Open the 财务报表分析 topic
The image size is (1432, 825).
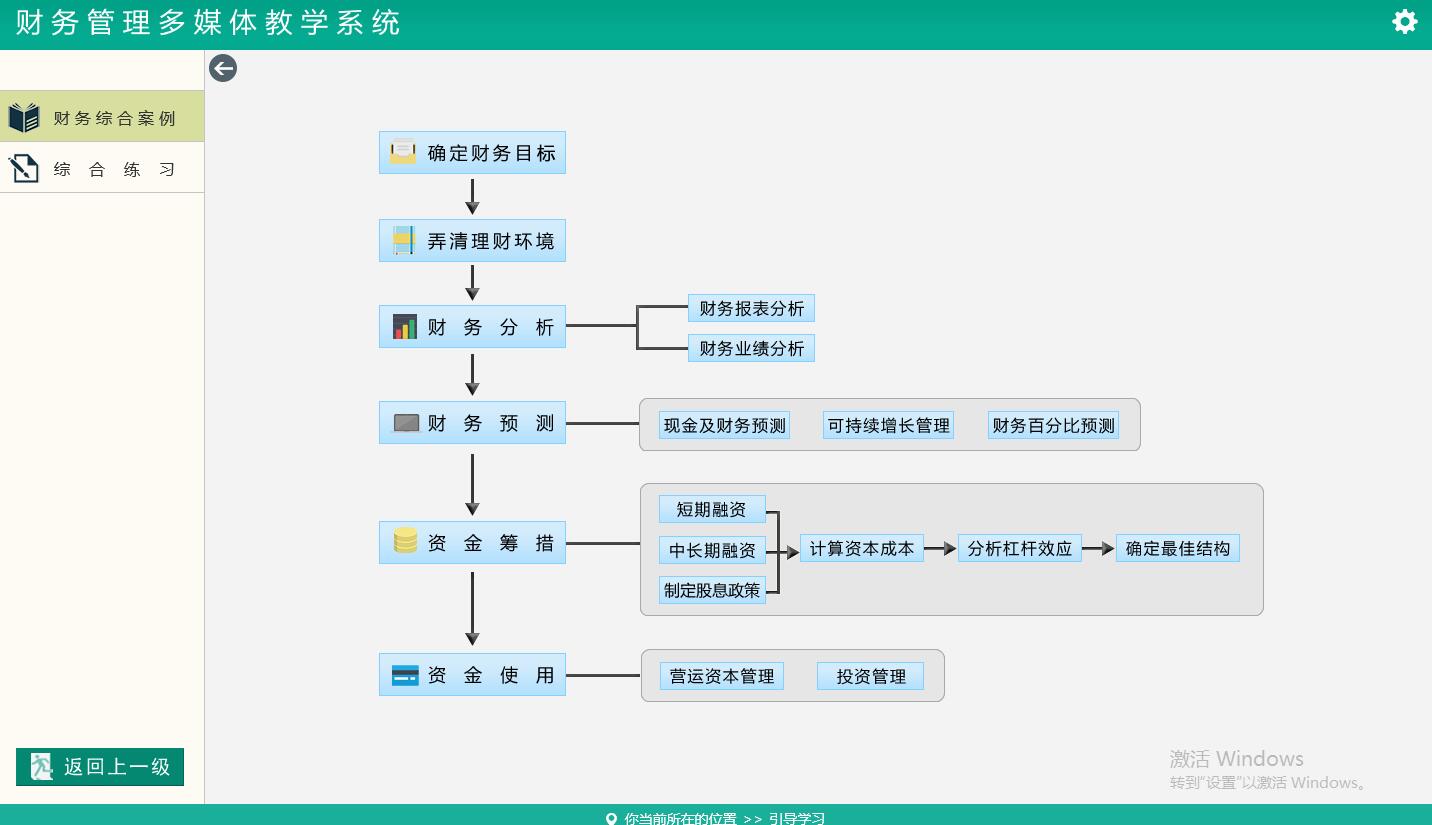751,309
